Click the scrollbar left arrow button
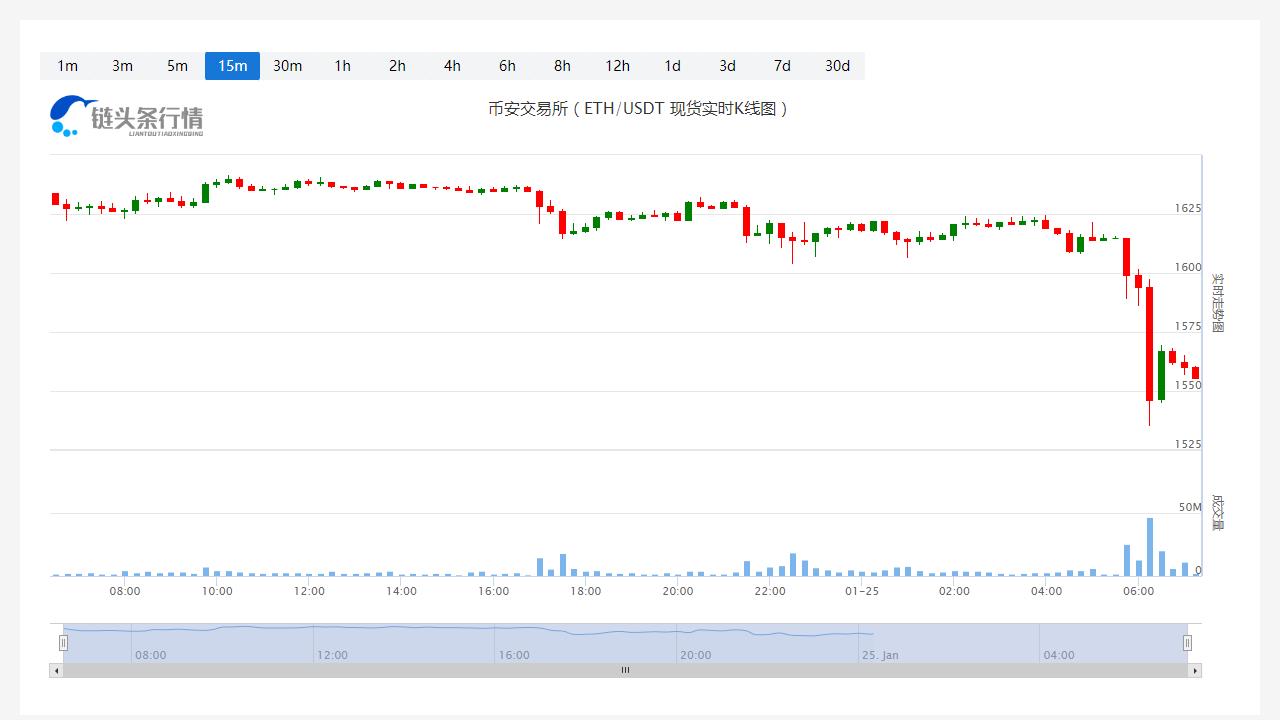 pyautogui.click(x=56, y=671)
